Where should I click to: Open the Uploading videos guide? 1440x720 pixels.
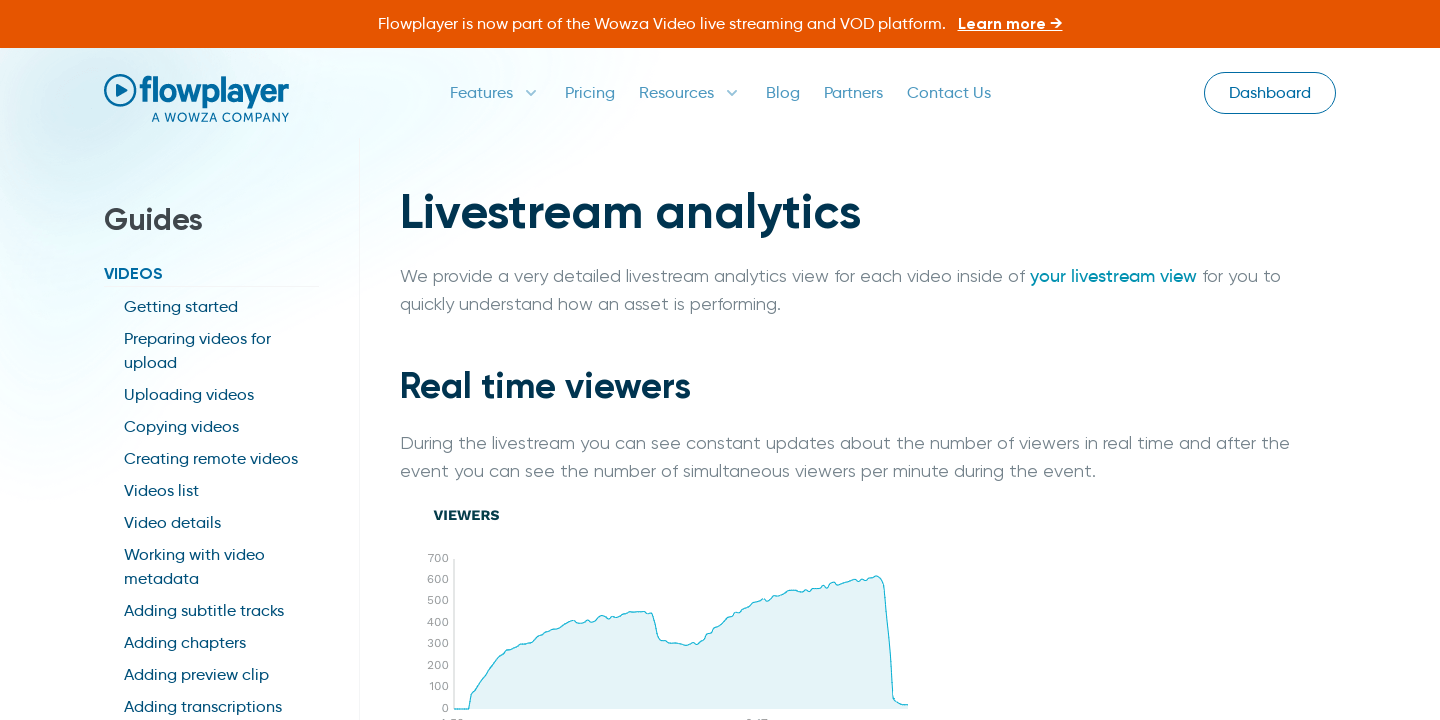pos(189,395)
